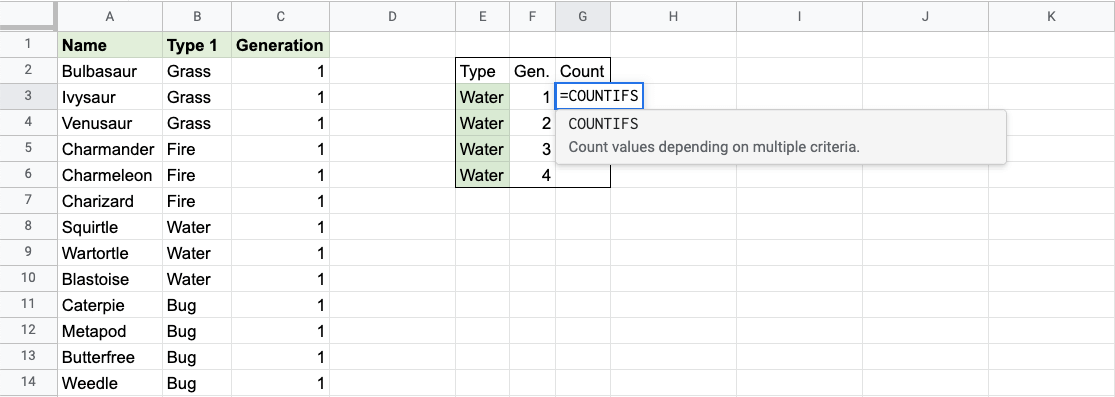Select the Bulbasaur cell

point(110,71)
